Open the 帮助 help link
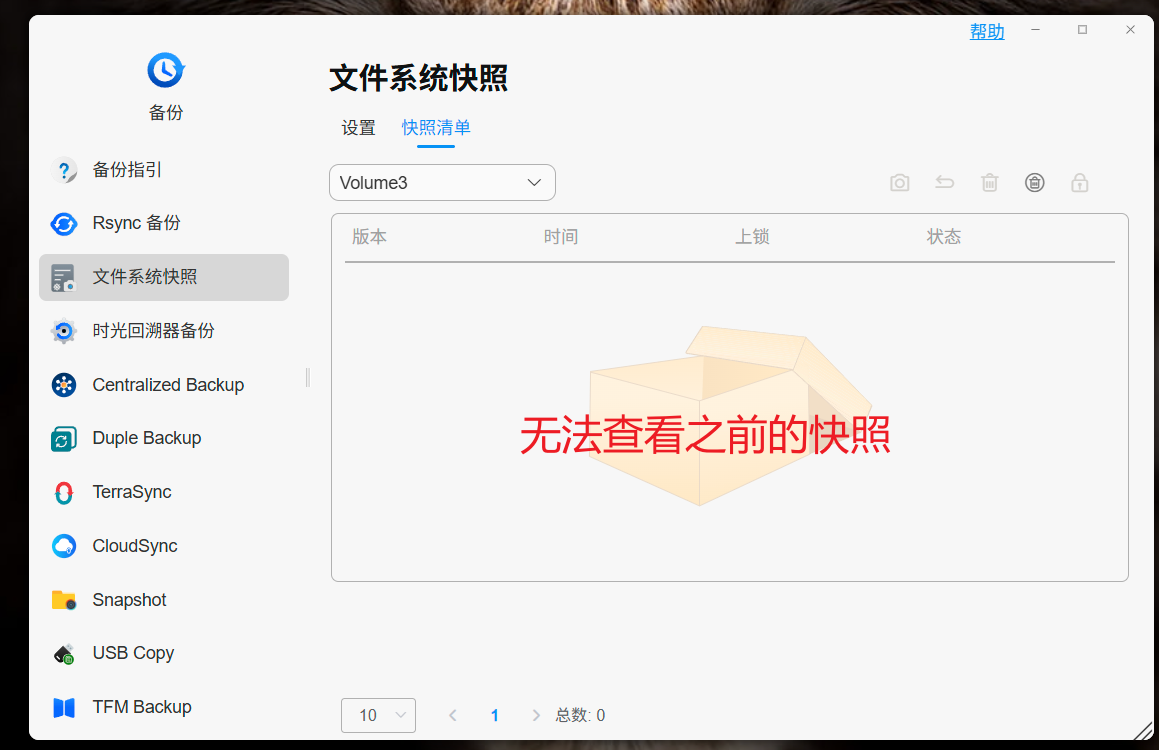 987,31
